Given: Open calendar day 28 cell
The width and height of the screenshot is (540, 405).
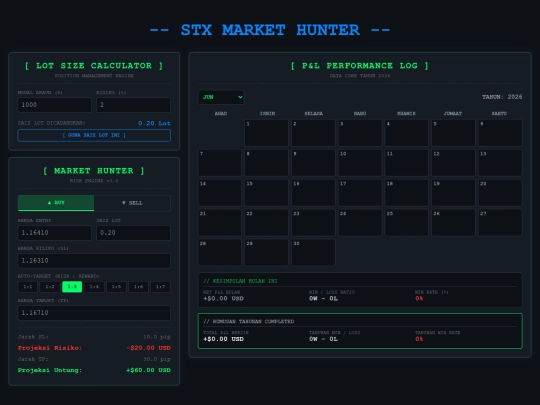Looking at the screenshot, I should click(x=220, y=253).
